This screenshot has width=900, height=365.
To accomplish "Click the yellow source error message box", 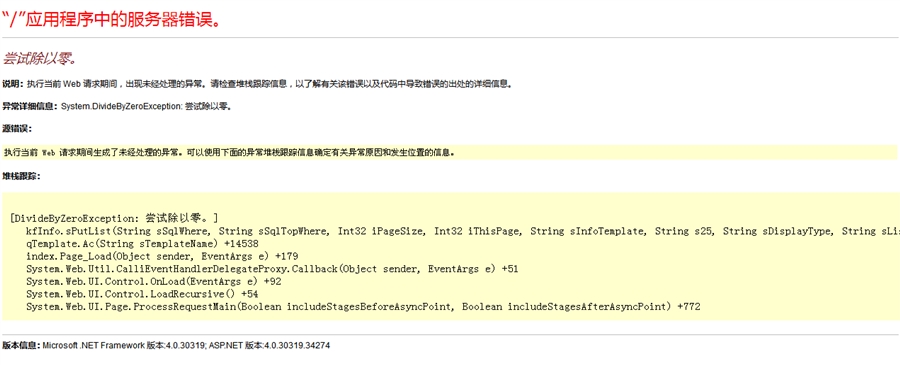I will click(449, 153).
